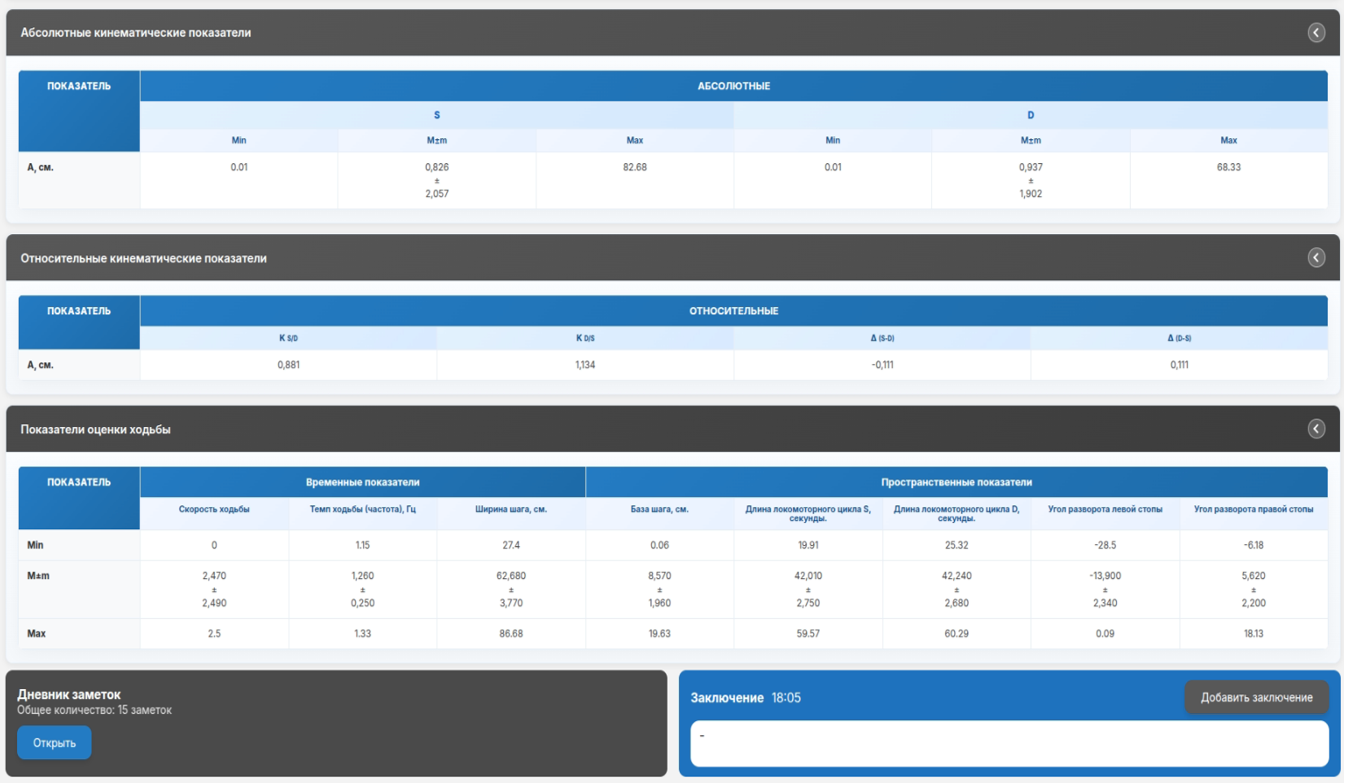
Task: Select the ОТНОСИТЕЛЬНЫЕ table header
Action: pos(734,311)
